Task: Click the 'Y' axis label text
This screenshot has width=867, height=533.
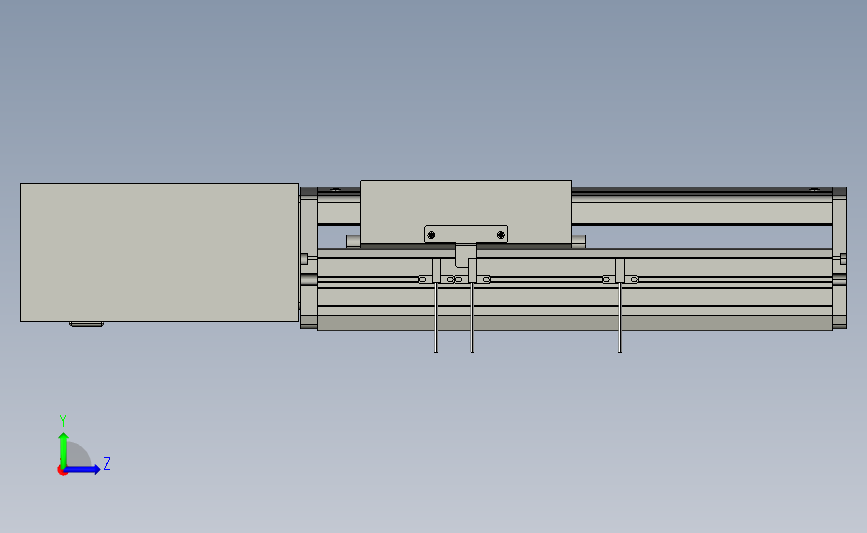Action: 63,421
